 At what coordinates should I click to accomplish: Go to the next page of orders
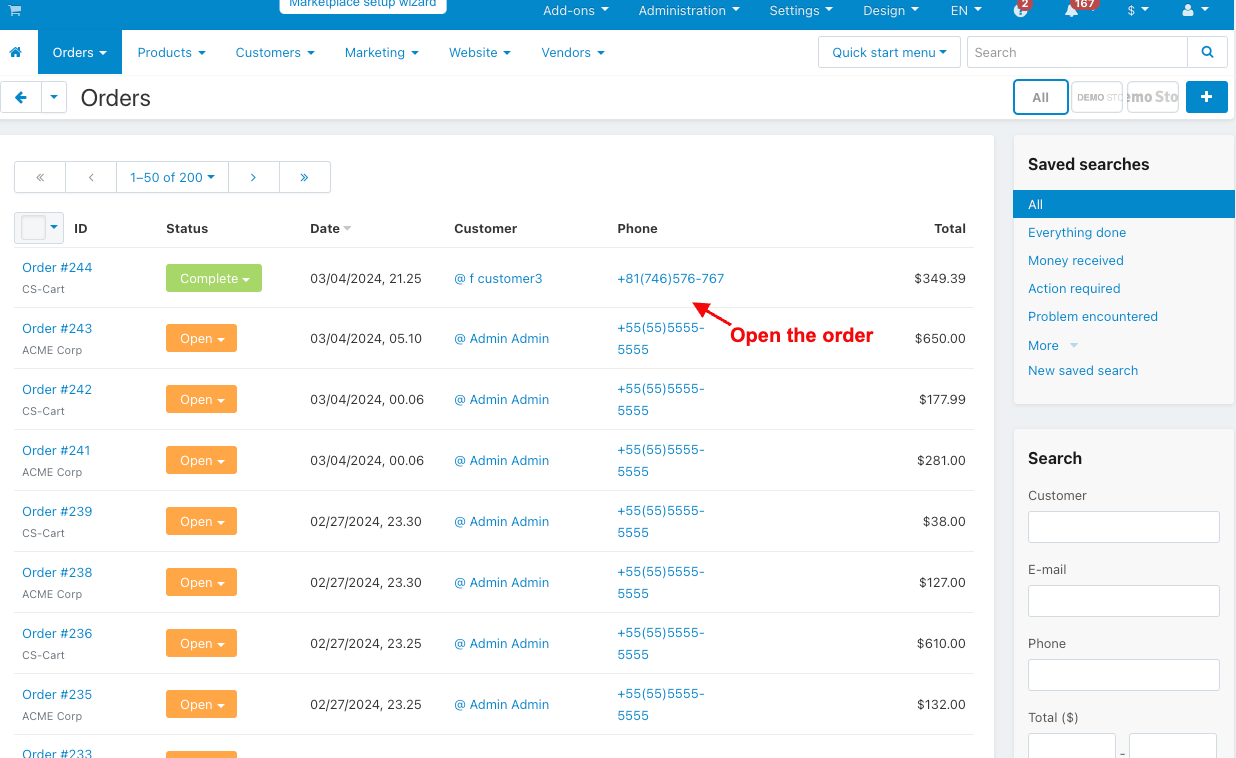point(253,177)
